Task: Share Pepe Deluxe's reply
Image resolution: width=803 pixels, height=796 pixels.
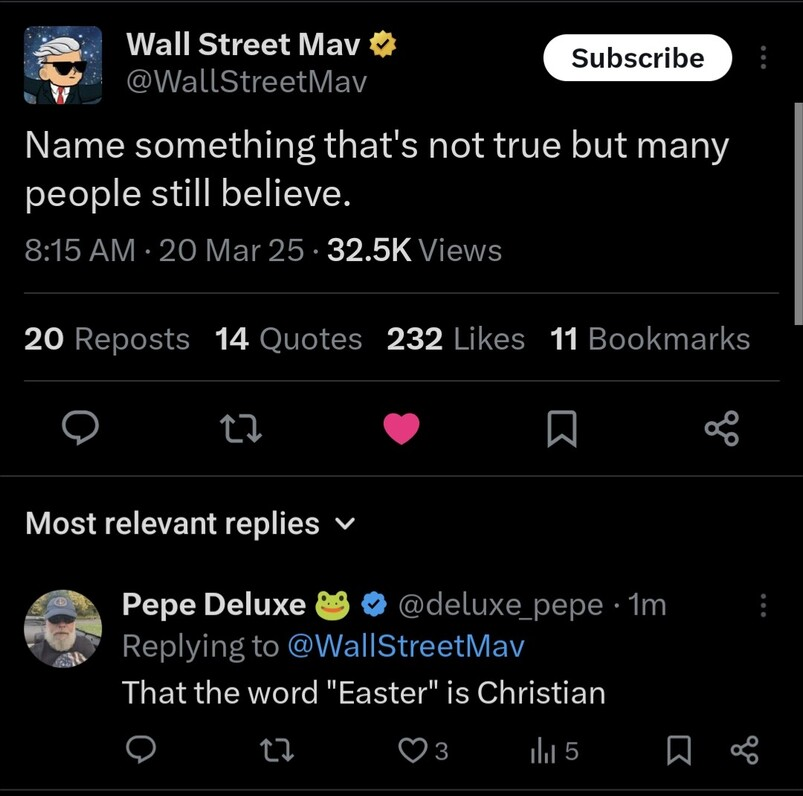Action: click(745, 750)
